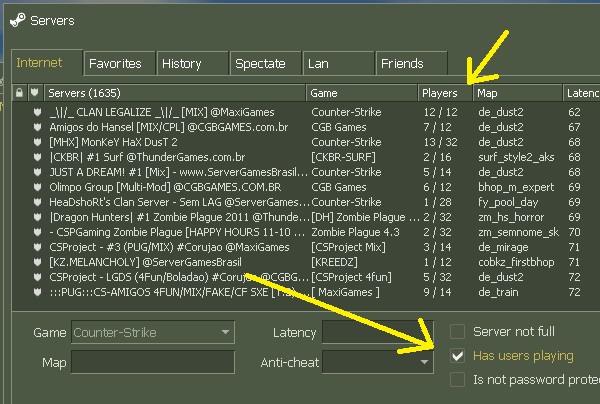Click shield icon of PUG CS-AMIGOS row
The image size is (600, 404).
pyautogui.click(x=37, y=292)
